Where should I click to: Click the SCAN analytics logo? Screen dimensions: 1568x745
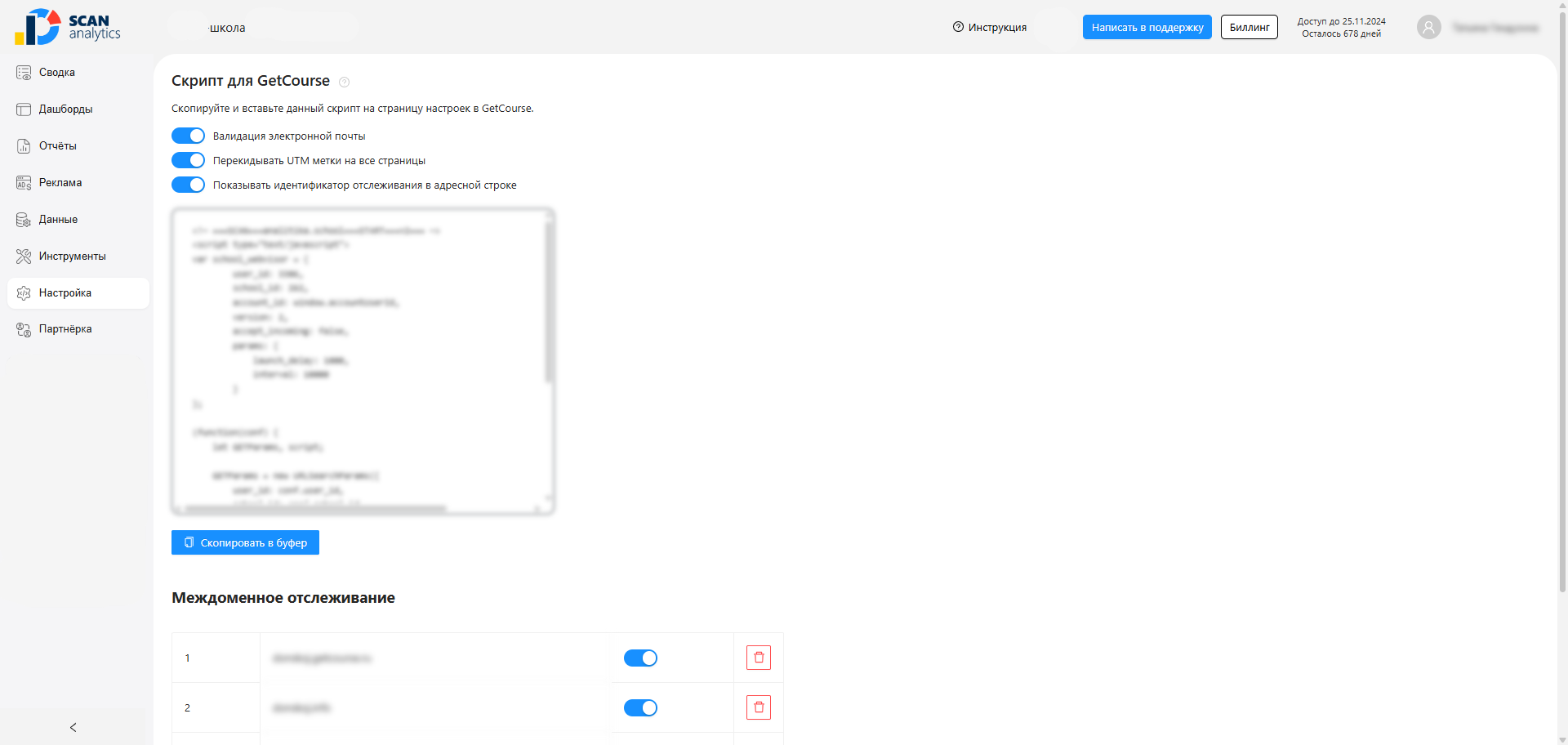point(68,27)
